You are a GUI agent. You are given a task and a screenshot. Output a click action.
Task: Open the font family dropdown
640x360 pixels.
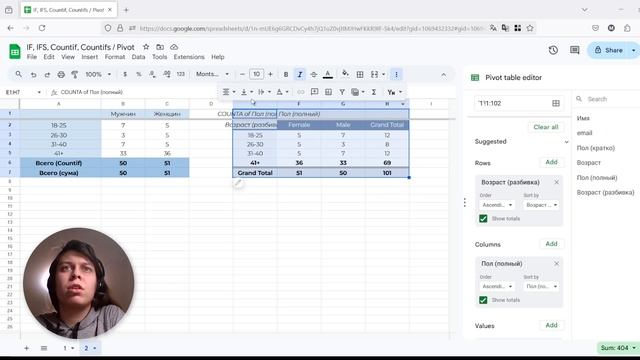tap(212, 74)
